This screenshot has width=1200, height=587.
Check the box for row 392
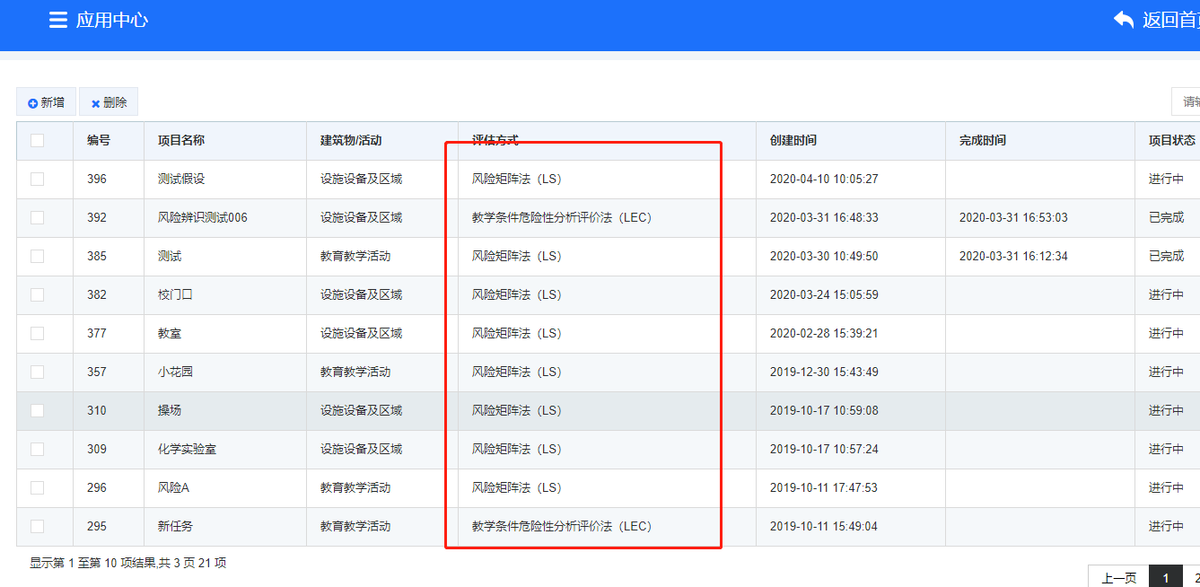[x=37, y=217]
